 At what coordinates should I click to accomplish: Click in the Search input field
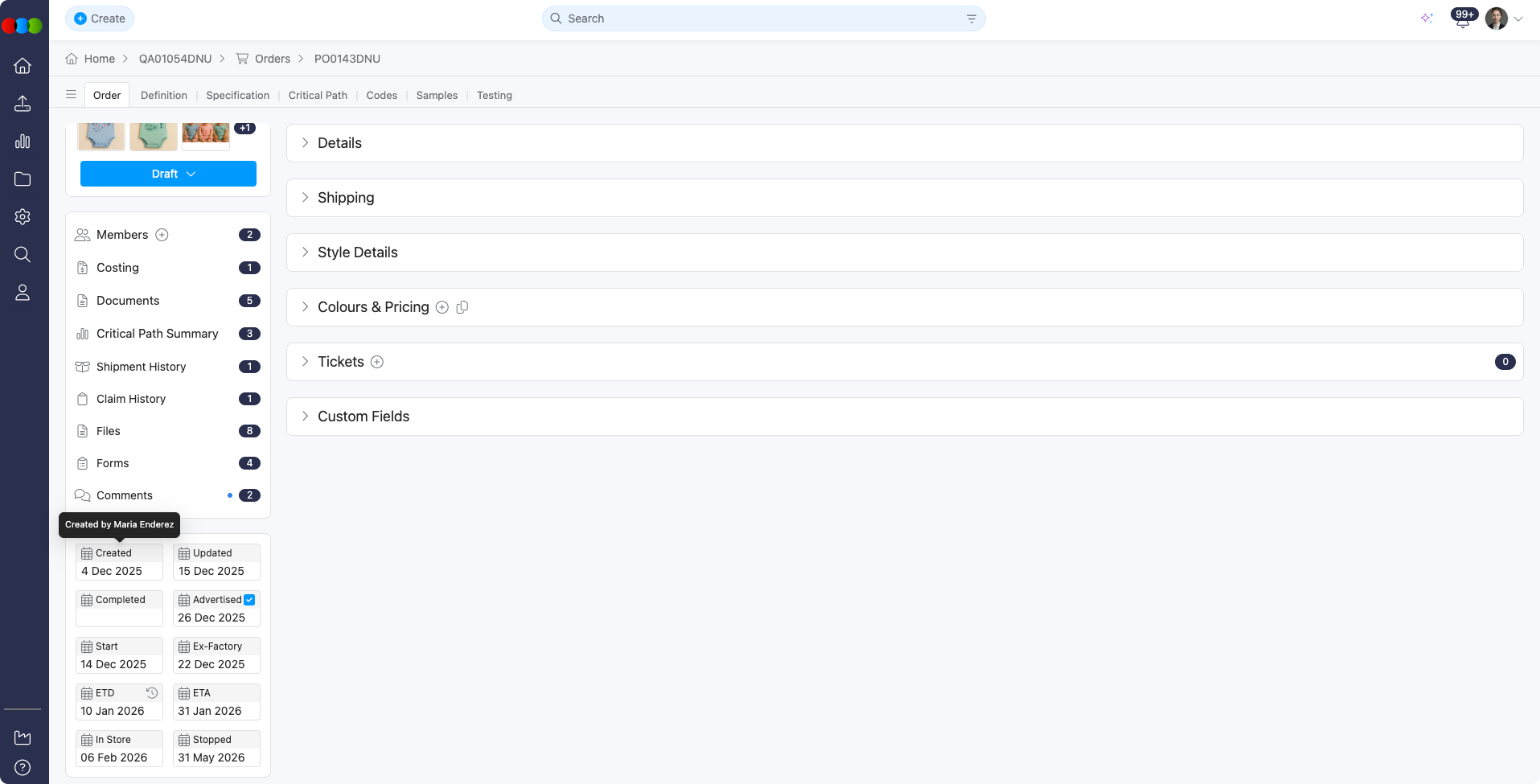pyautogui.click(x=756, y=18)
